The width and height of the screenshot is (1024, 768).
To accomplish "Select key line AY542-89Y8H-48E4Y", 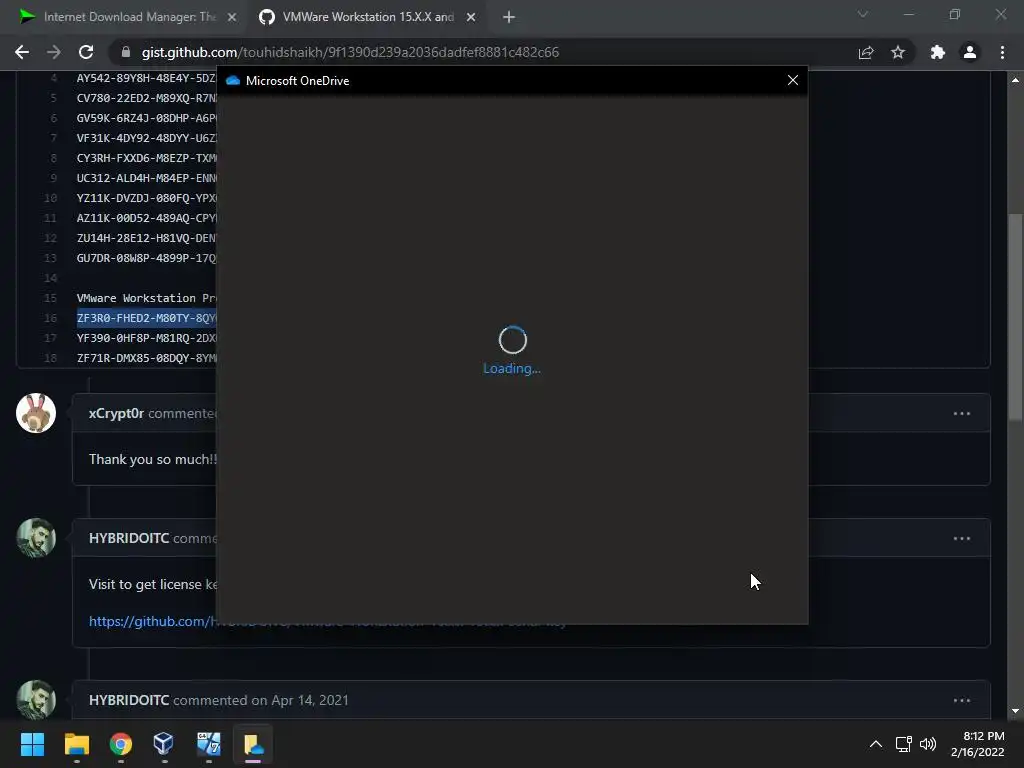I will [x=146, y=78].
